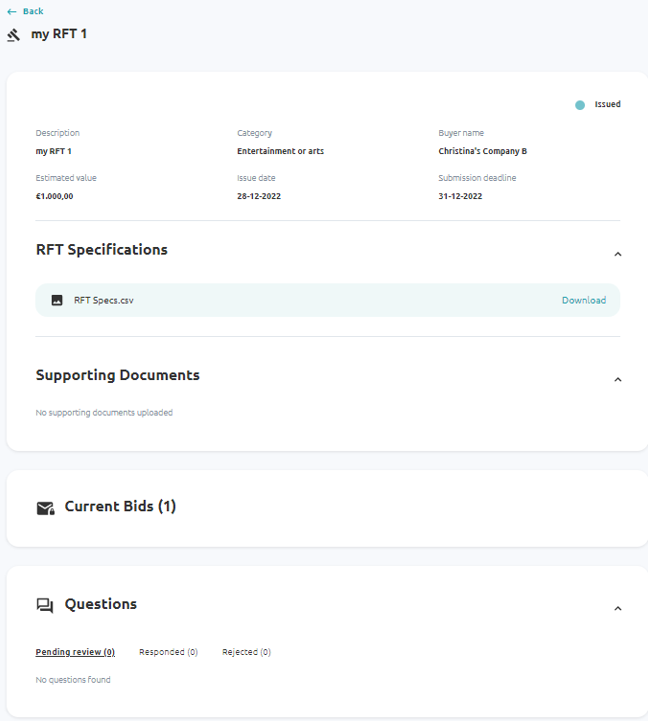Click the Questions chat bubble icon

click(45, 605)
